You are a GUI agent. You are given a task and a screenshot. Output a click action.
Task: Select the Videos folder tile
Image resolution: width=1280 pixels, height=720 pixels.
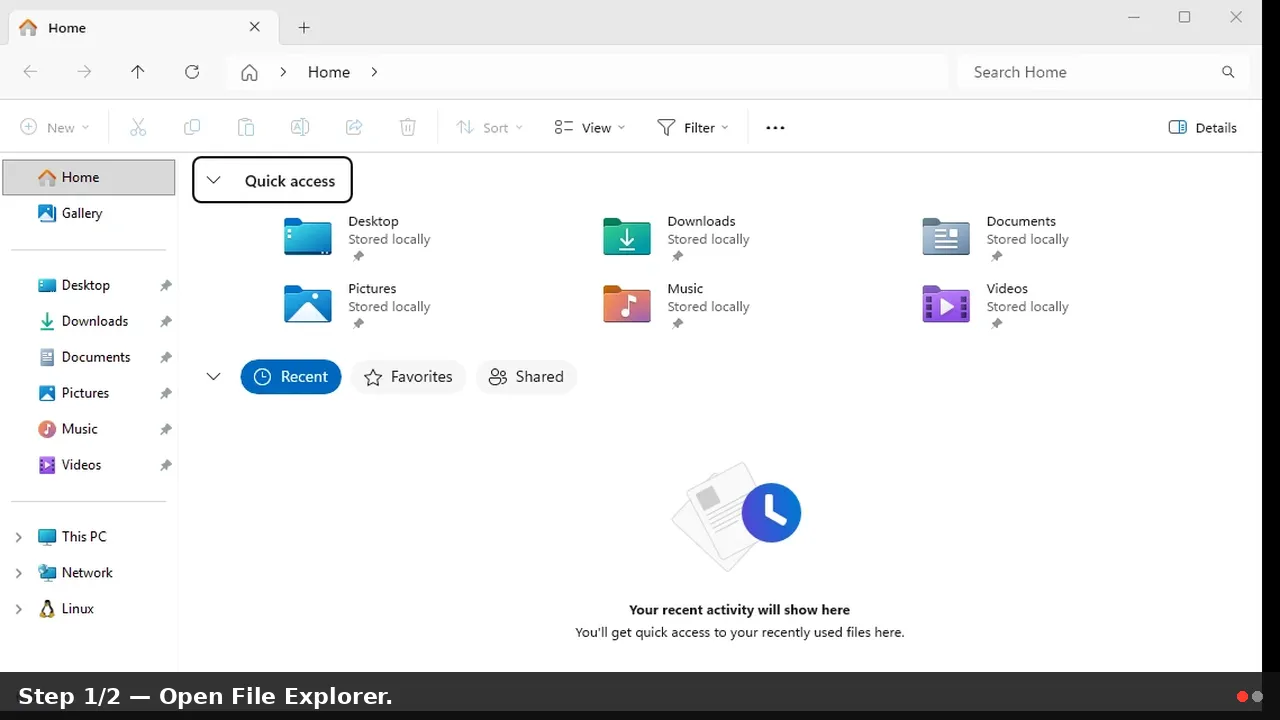(x=996, y=305)
